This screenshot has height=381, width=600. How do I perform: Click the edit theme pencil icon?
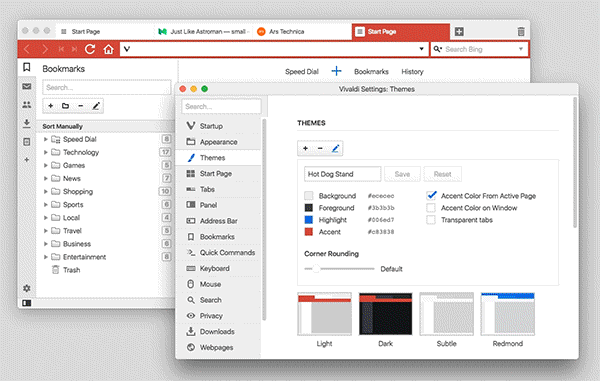[x=335, y=148]
